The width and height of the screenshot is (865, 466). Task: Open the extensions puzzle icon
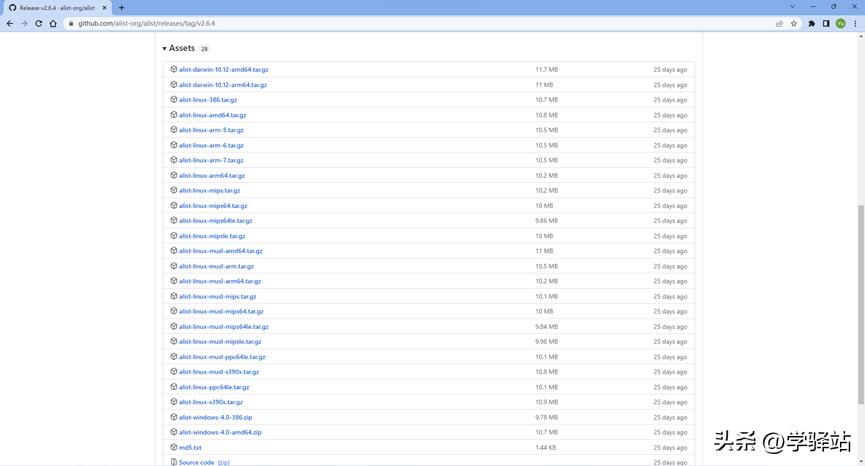(812, 23)
